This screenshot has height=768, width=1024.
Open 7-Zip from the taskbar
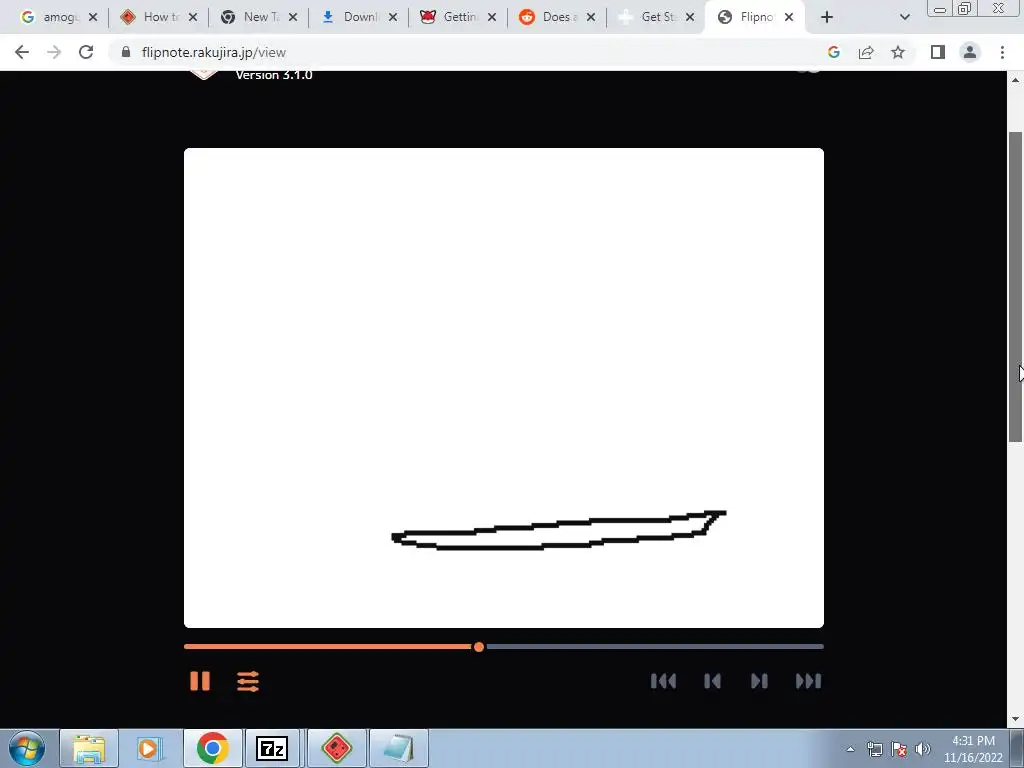click(x=272, y=748)
